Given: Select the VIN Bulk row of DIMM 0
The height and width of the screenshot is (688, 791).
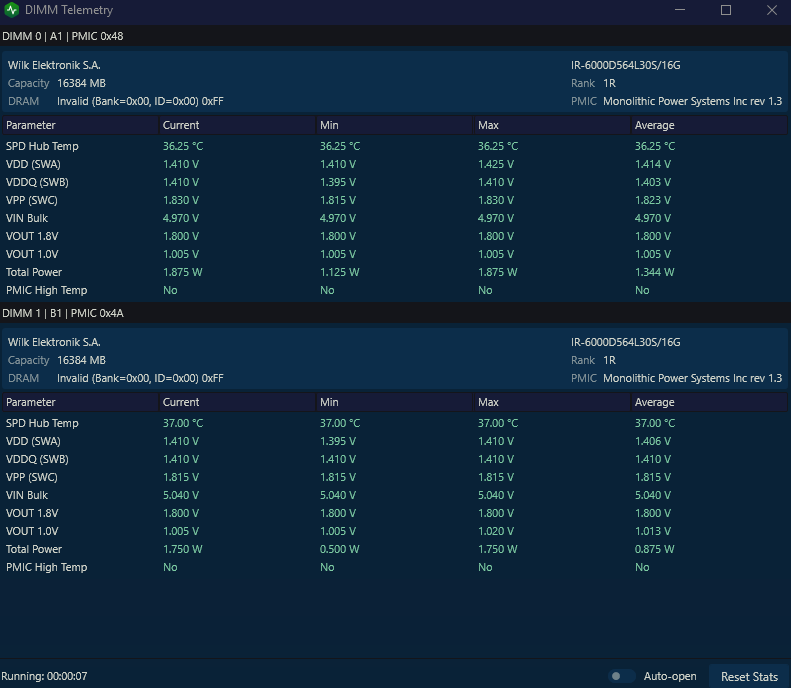Looking at the screenshot, I should (x=395, y=218).
